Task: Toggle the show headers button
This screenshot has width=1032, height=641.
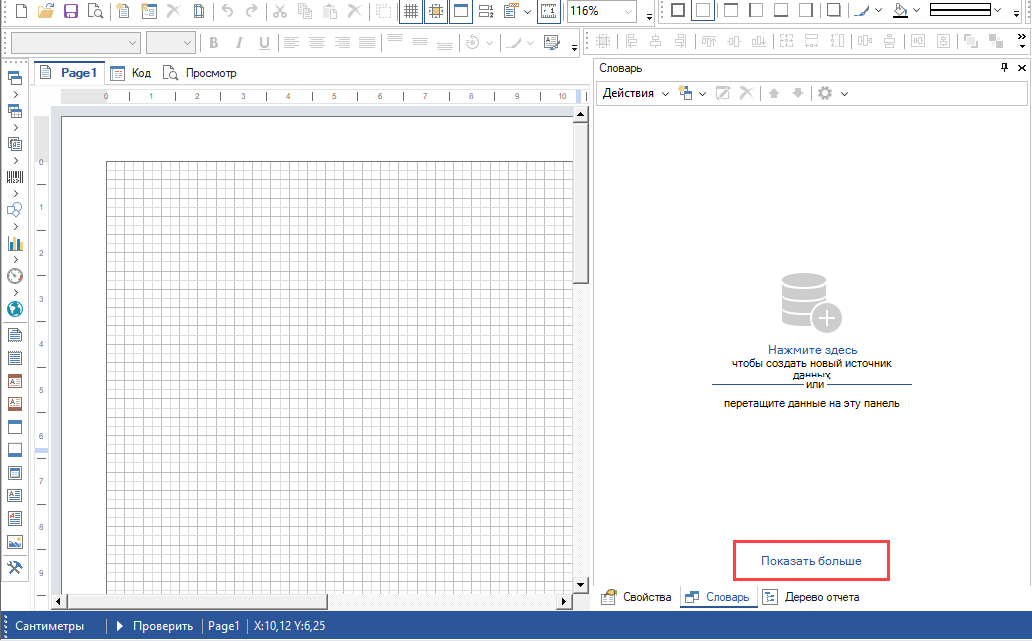Action: [461, 11]
